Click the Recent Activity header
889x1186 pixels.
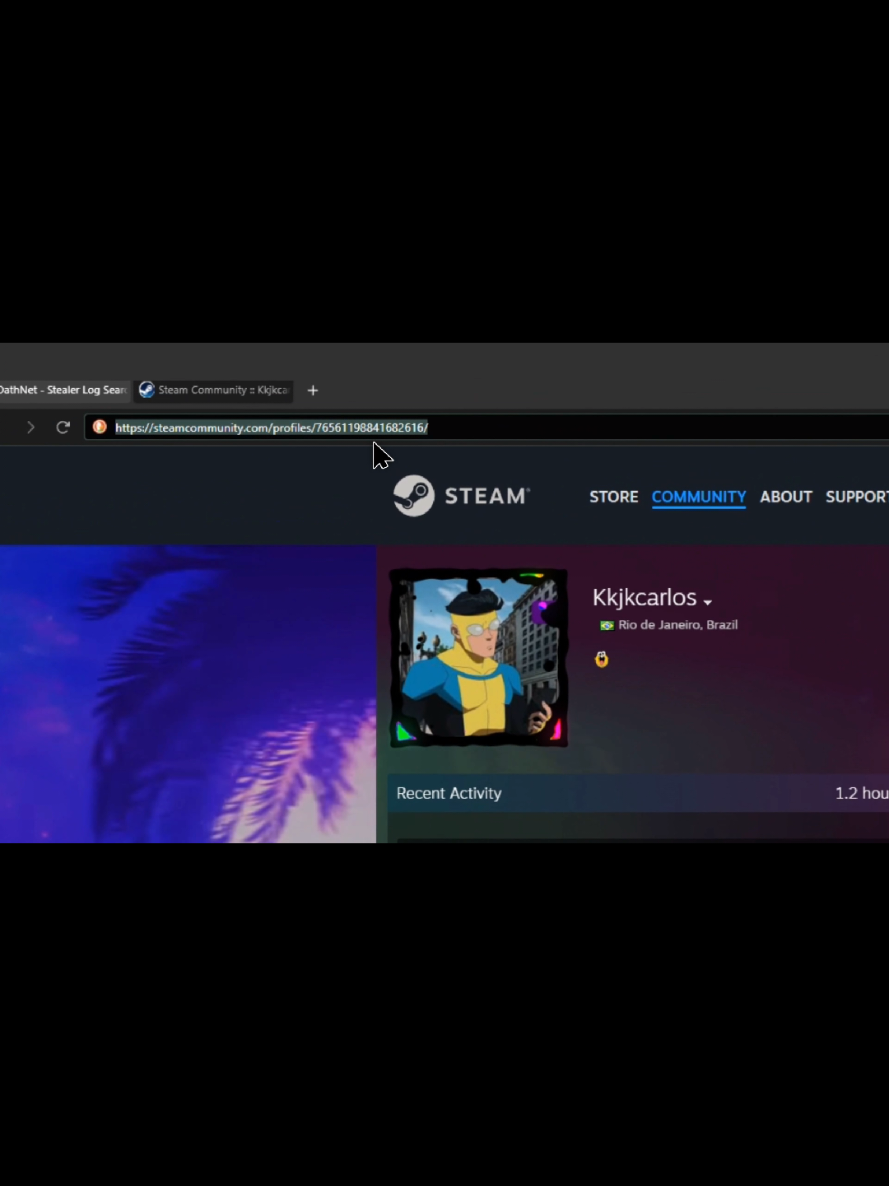(449, 793)
